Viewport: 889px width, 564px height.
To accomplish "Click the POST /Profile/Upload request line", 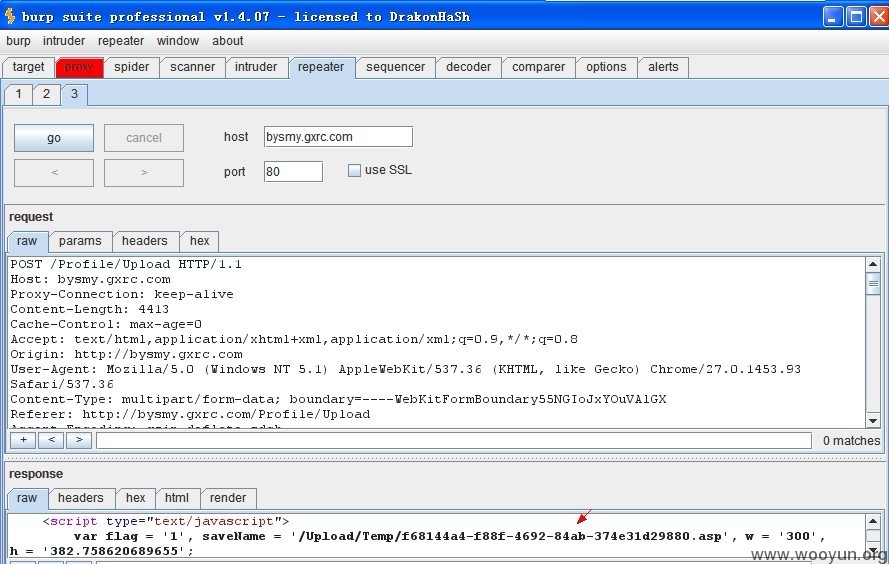I will (126, 264).
